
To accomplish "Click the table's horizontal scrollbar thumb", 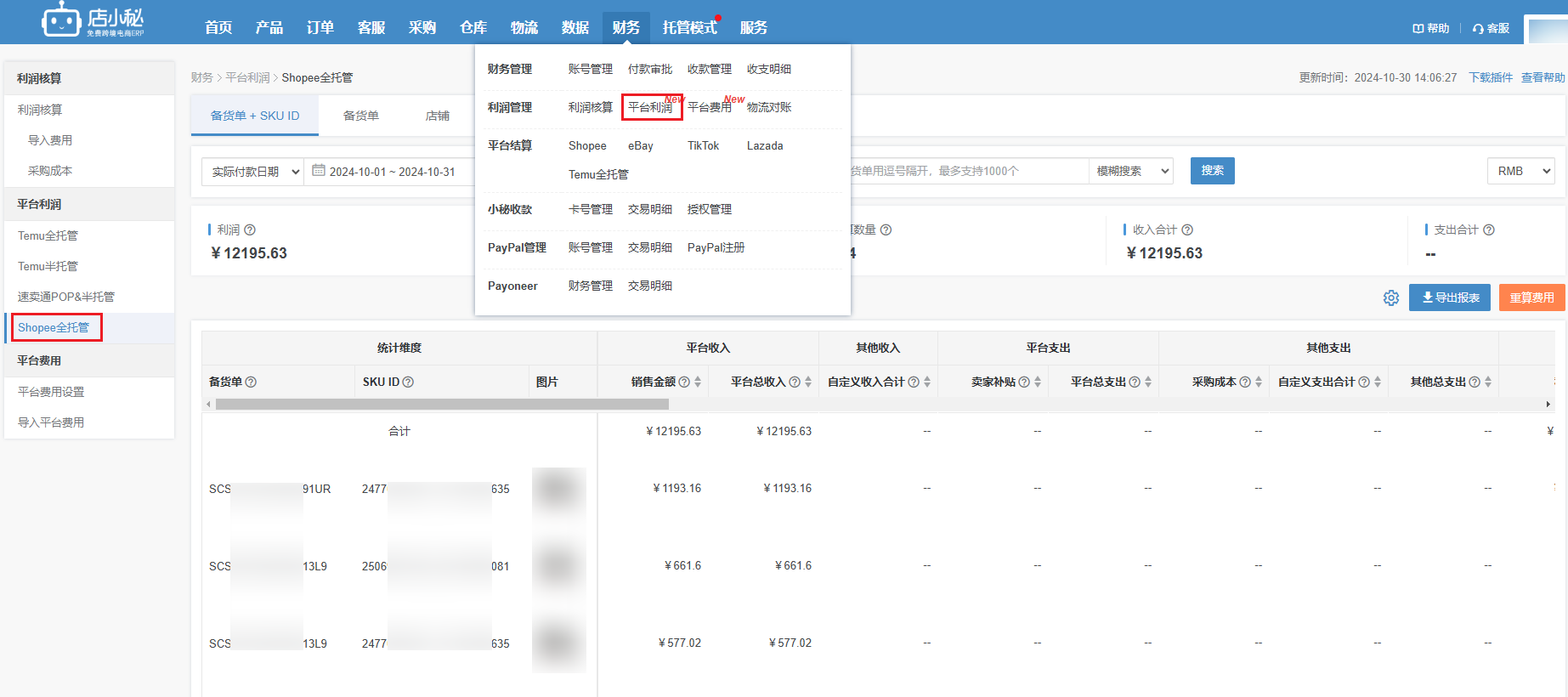I will pyautogui.click(x=442, y=405).
